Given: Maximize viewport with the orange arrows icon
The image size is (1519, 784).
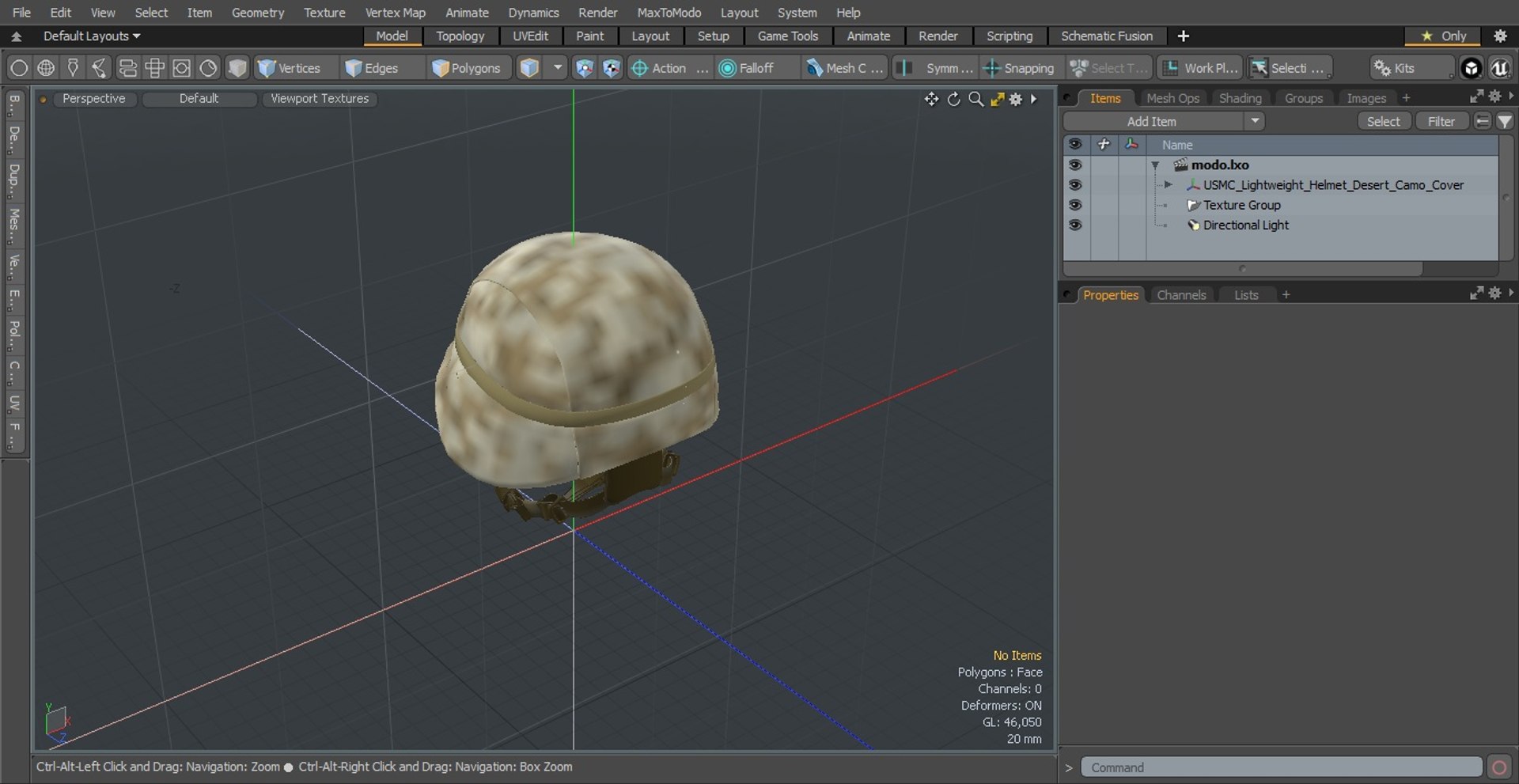Looking at the screenshot, I should pos(997,99).
